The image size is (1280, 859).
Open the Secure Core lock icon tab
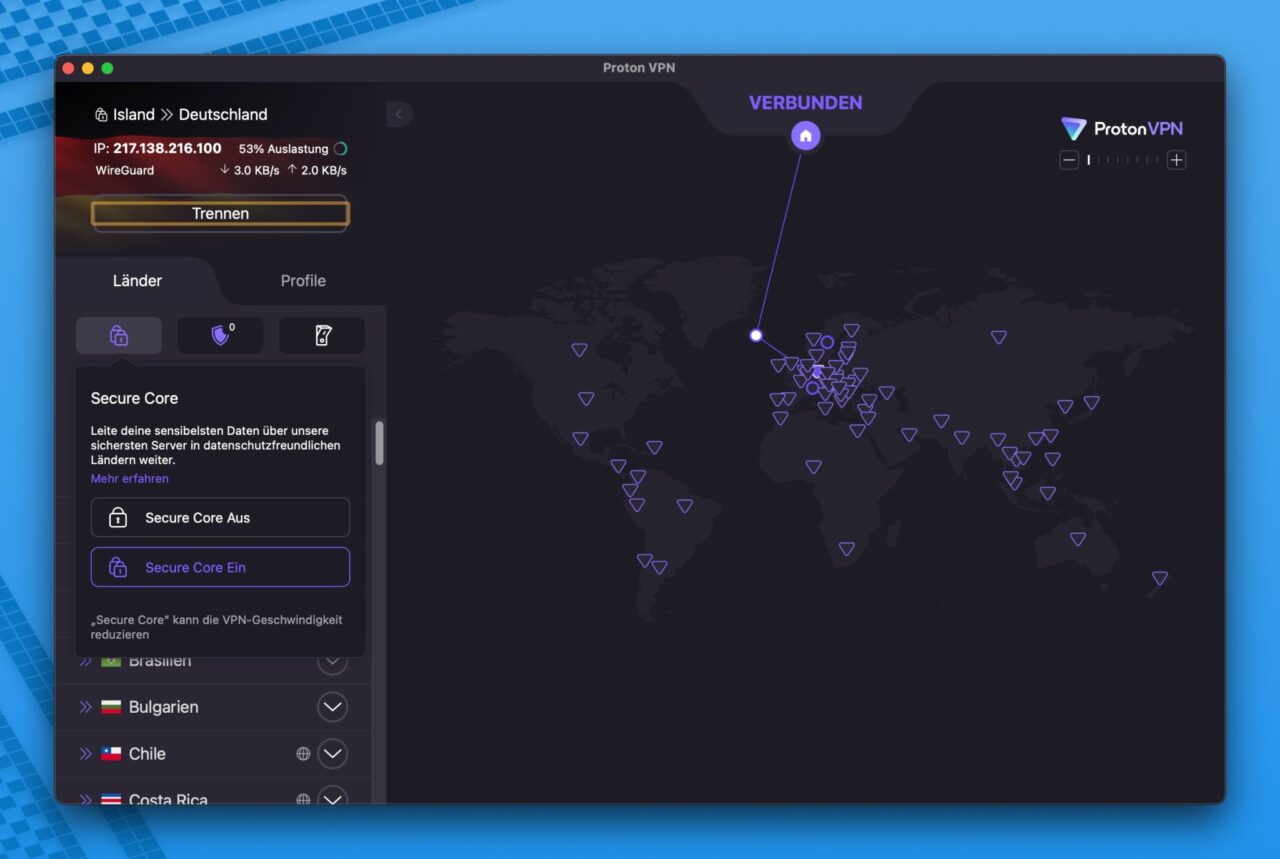119,335
